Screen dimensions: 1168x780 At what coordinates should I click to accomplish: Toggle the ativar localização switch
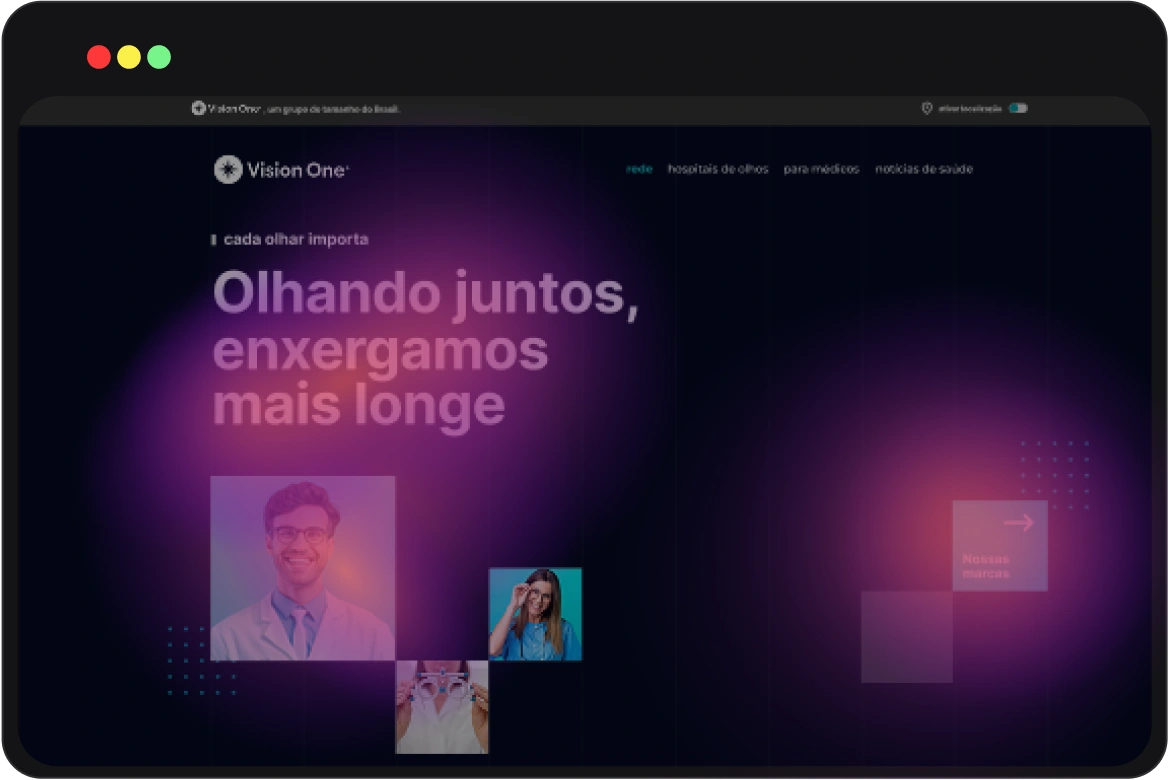1018,108
